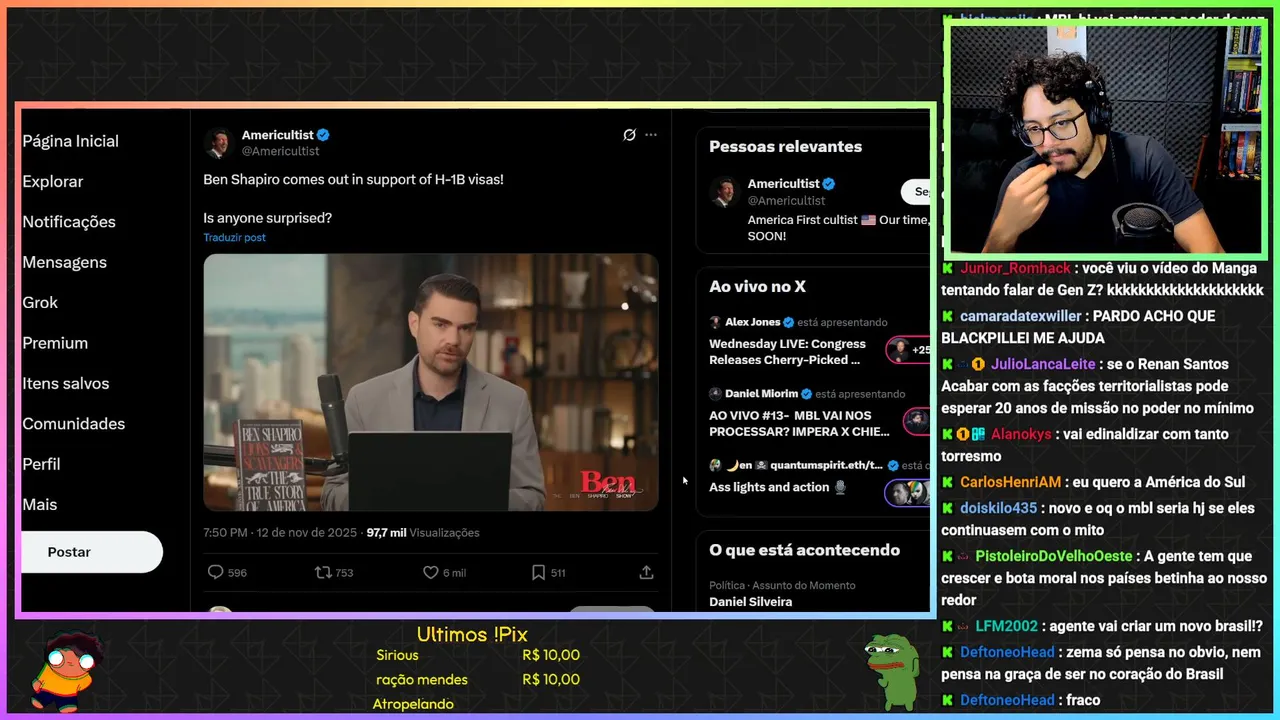Open the Daniel Silveira trending topic
1280x720 pixels.
750,602
